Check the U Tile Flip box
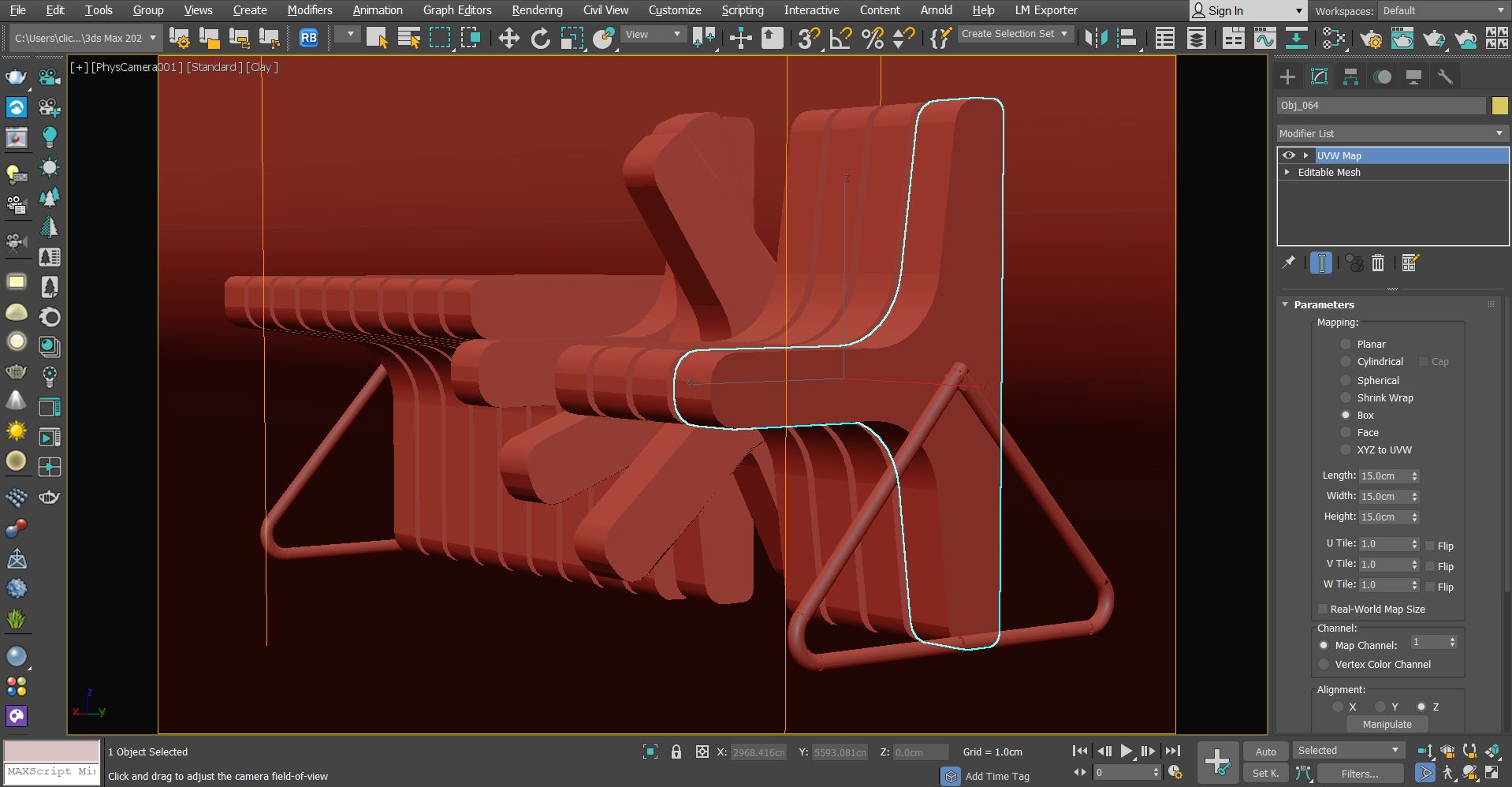The height and width of the screenshot is (787, 1512). [1430, 546]
